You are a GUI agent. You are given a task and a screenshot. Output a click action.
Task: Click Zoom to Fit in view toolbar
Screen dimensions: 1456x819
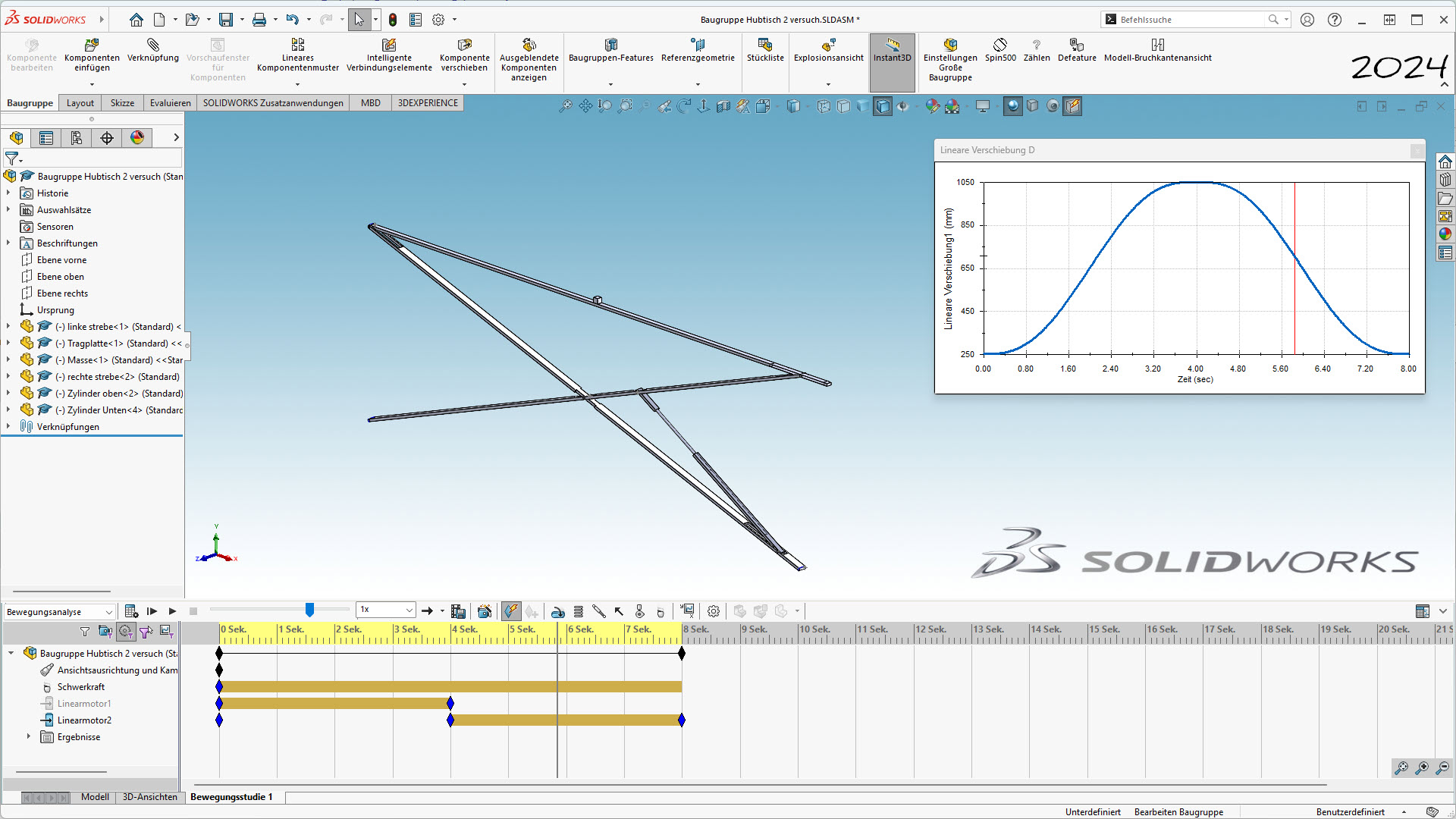coord(566,106)
